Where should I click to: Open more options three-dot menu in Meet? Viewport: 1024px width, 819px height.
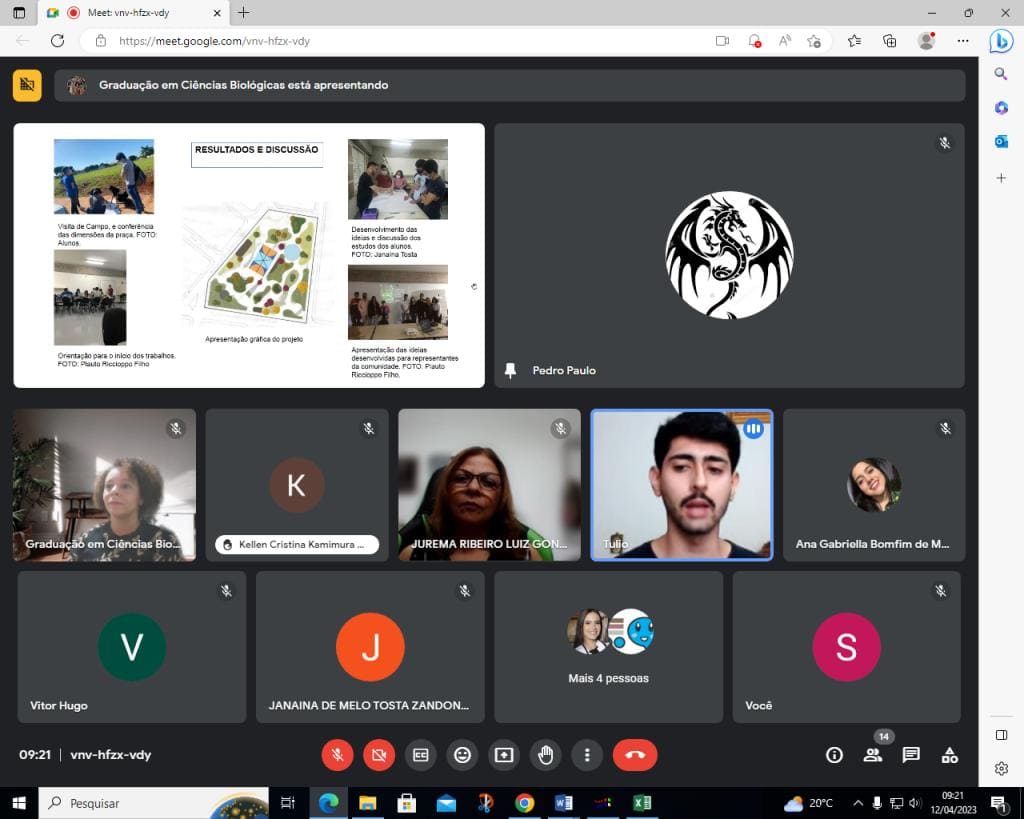click(x=587, y=755)
